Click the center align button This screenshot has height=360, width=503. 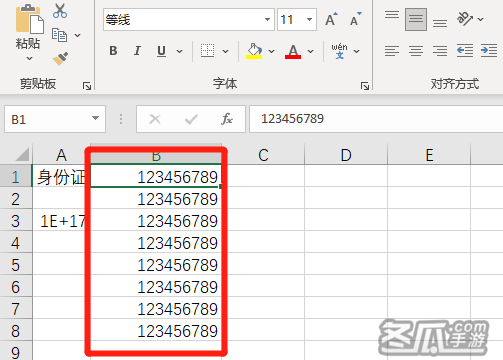pyautogui.click(x=416, y=51)
